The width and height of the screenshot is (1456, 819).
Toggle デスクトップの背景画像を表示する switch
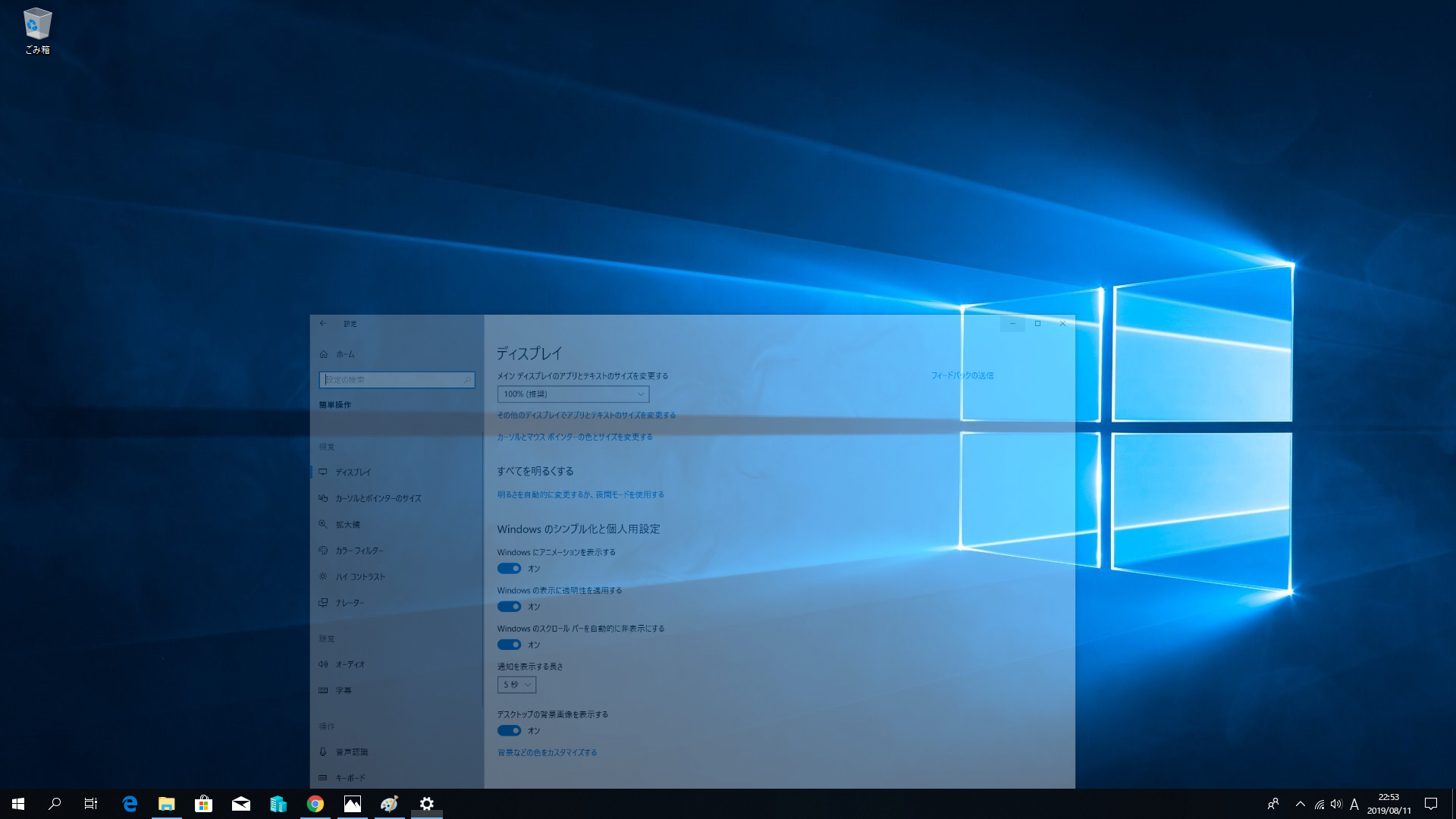click(509, 731)
